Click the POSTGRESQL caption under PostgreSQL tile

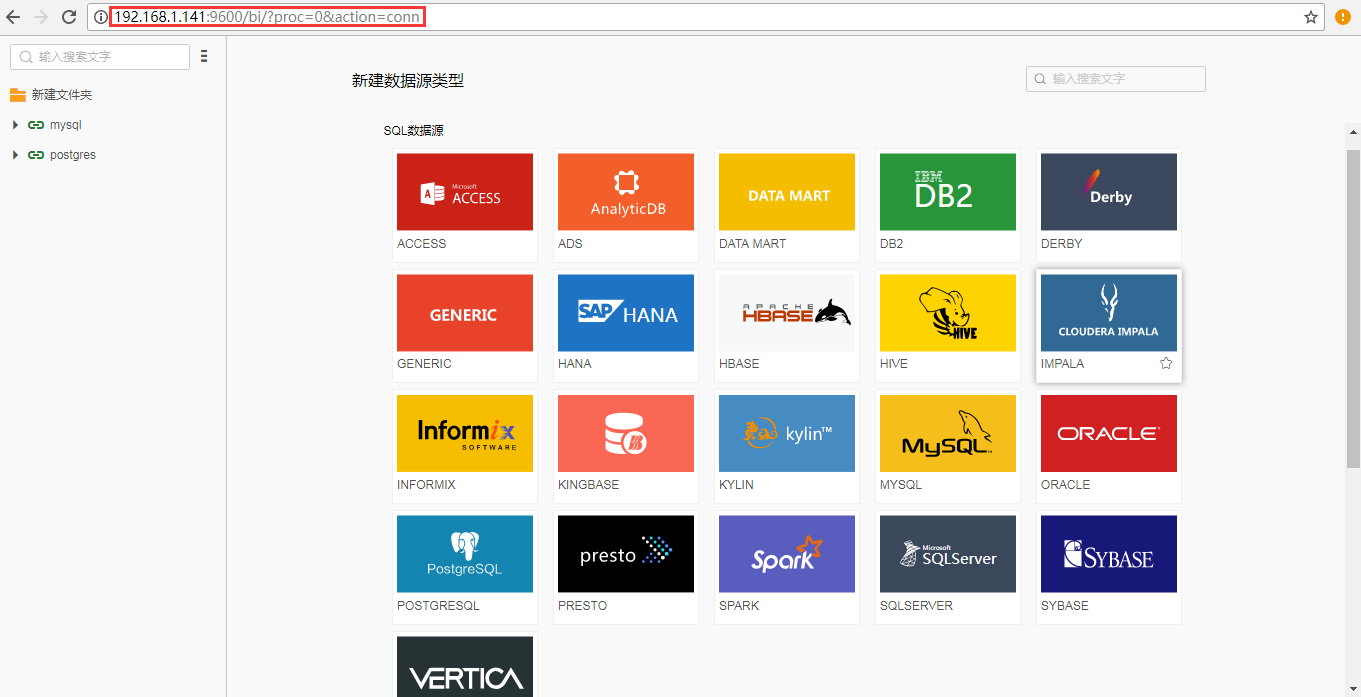pyautogui.click(x=439, y=605)
